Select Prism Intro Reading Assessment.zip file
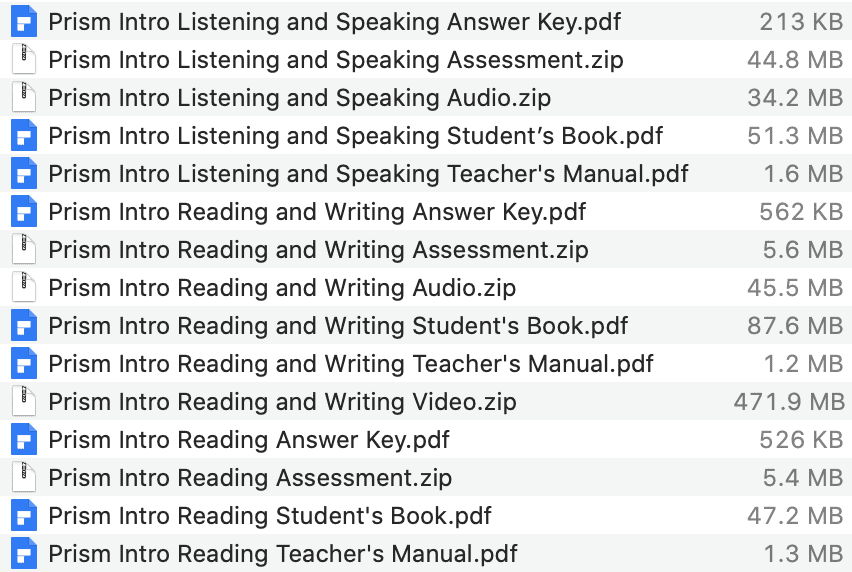The image size is (852, 572). pyautogui.click(x=250, y=478)
